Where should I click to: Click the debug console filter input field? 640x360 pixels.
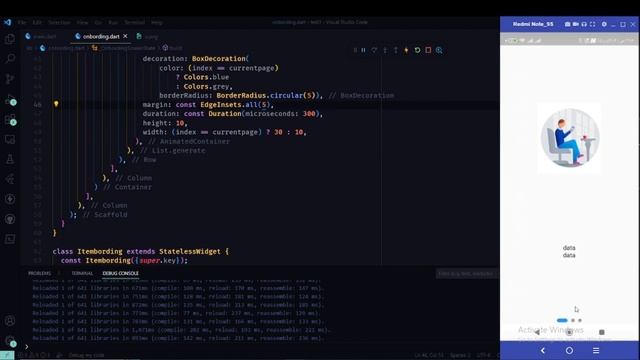point(466,273)
